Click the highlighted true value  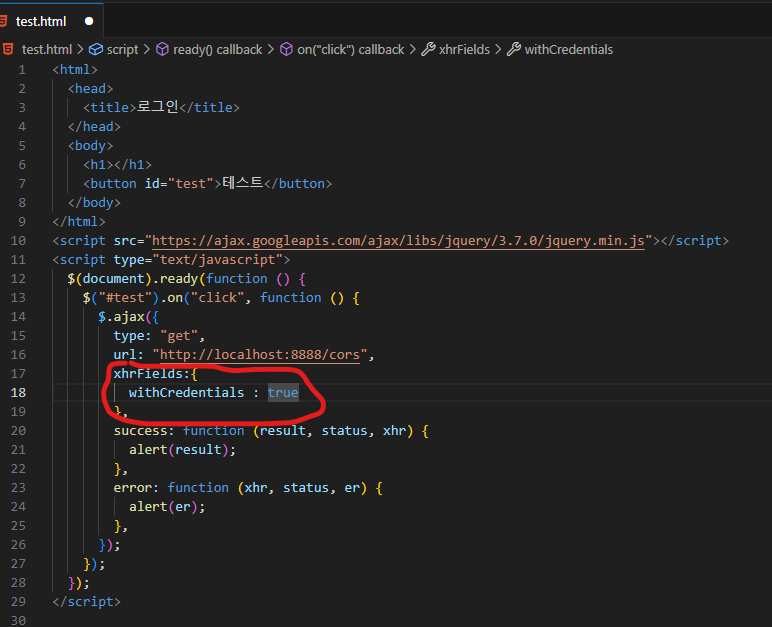click(283, 393)
